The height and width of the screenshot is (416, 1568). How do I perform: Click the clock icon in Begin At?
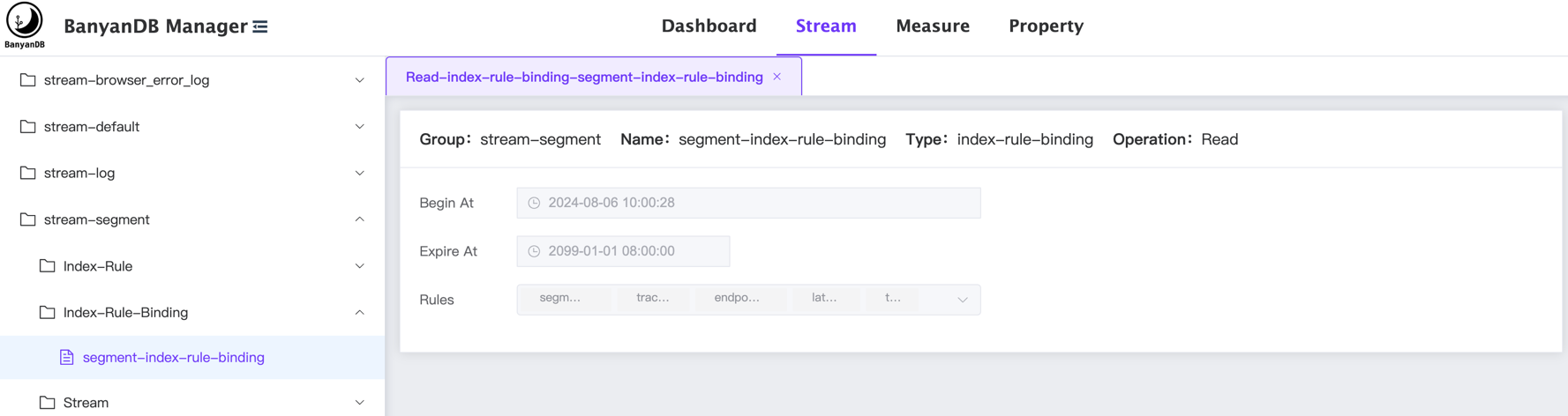534,203
